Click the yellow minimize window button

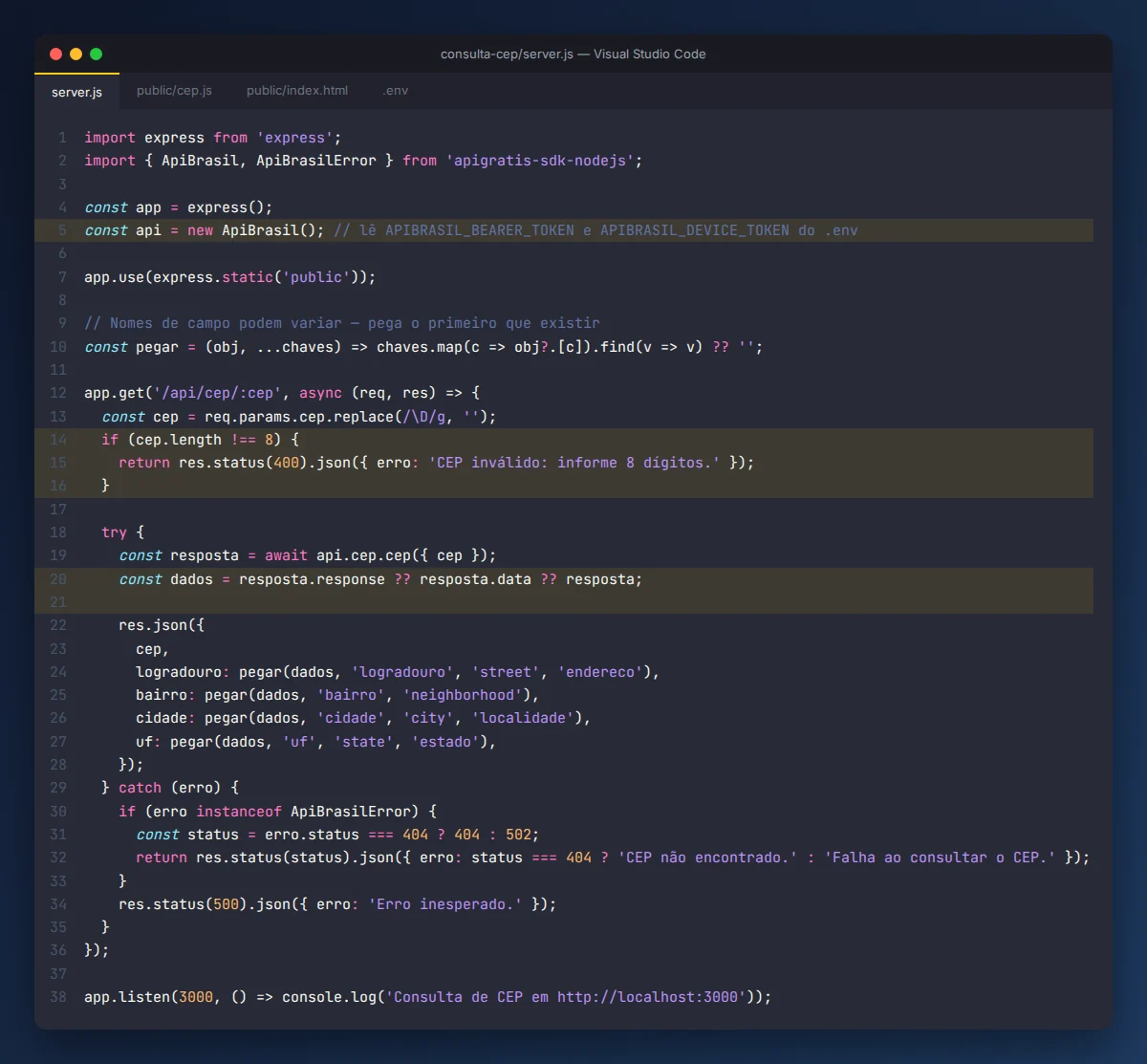76,54
